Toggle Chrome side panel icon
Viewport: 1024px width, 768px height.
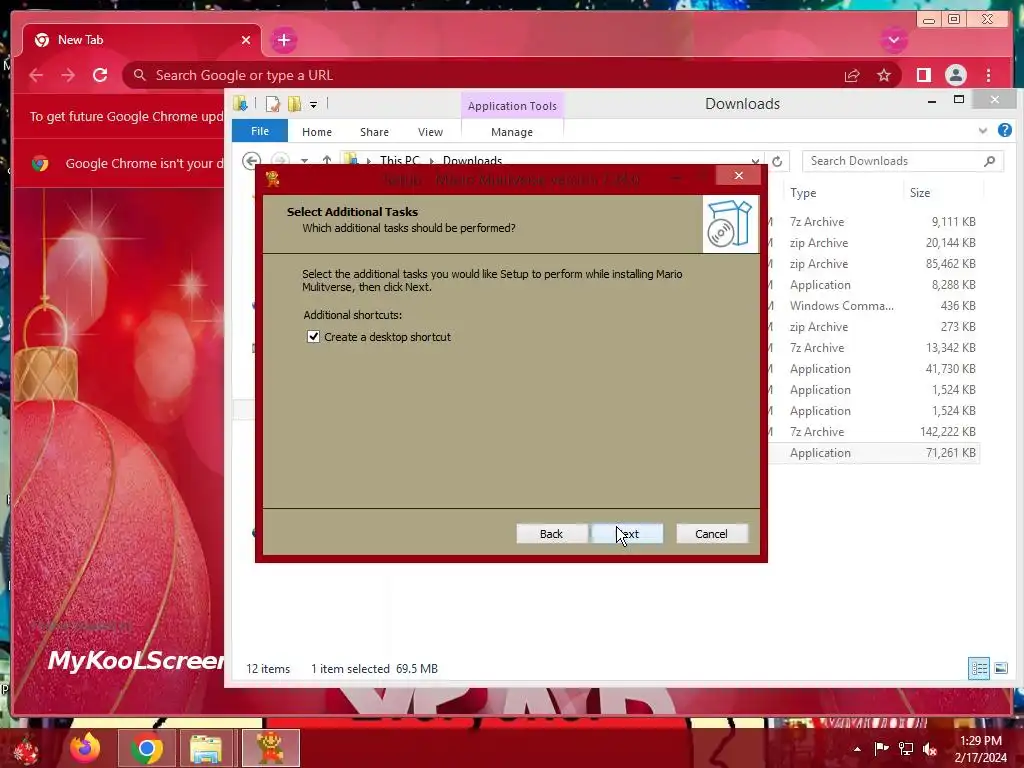pyautogui.click(x=923, y=75)
